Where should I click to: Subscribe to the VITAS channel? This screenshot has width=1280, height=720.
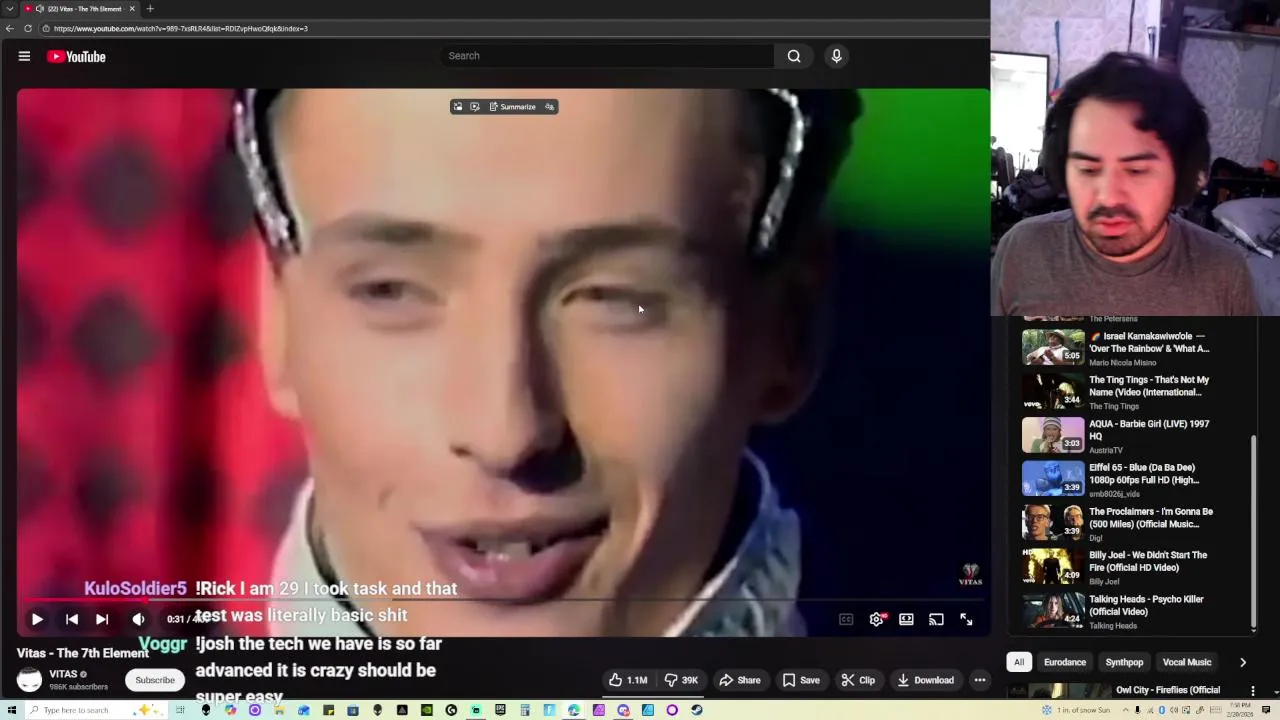(155, 680)
